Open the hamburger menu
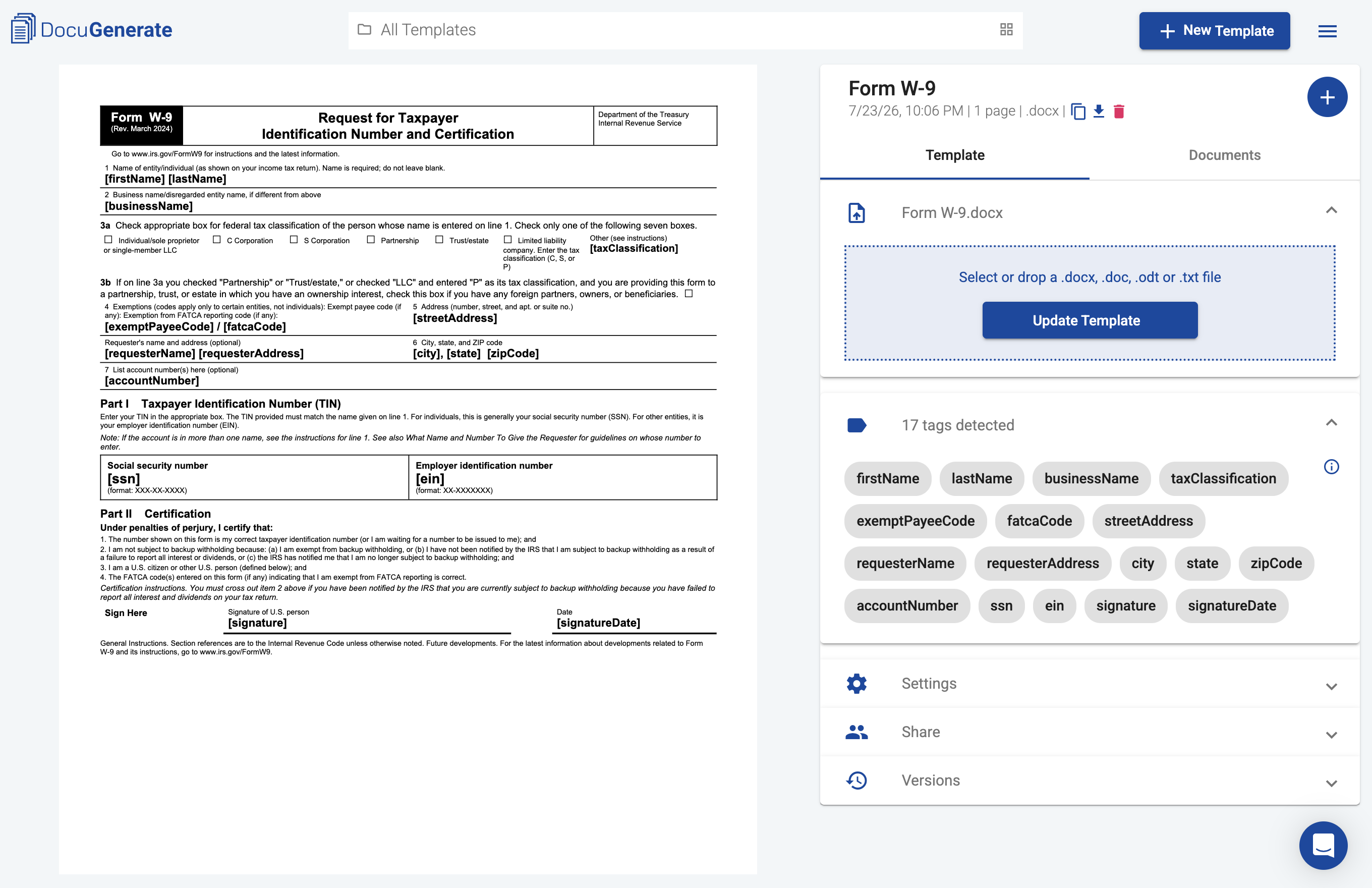1372x888 pixels. pyautogui.click(x=1327, y=31)
